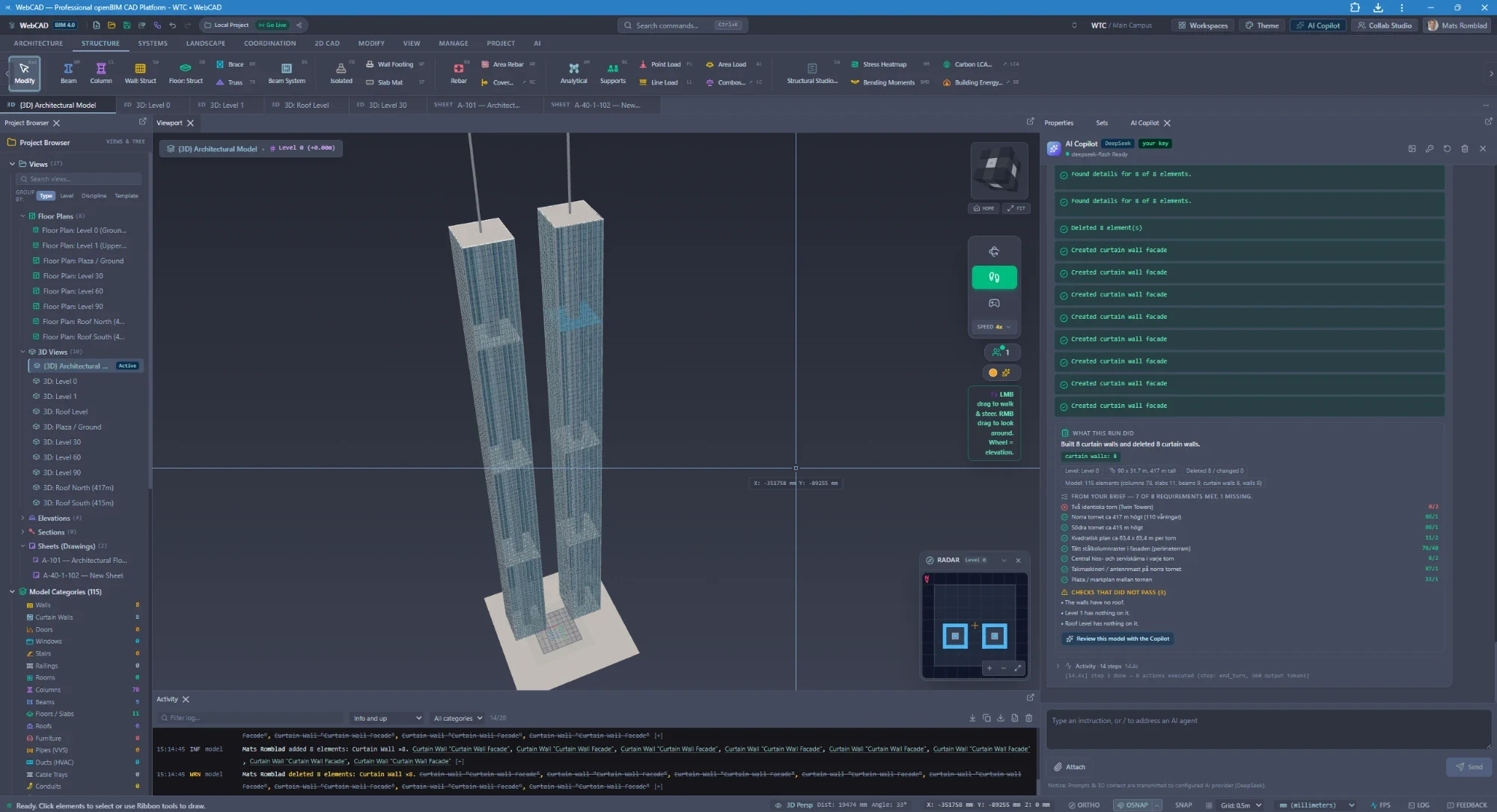
Task: Click the Rebar tool icon
Action: [459, 73]
